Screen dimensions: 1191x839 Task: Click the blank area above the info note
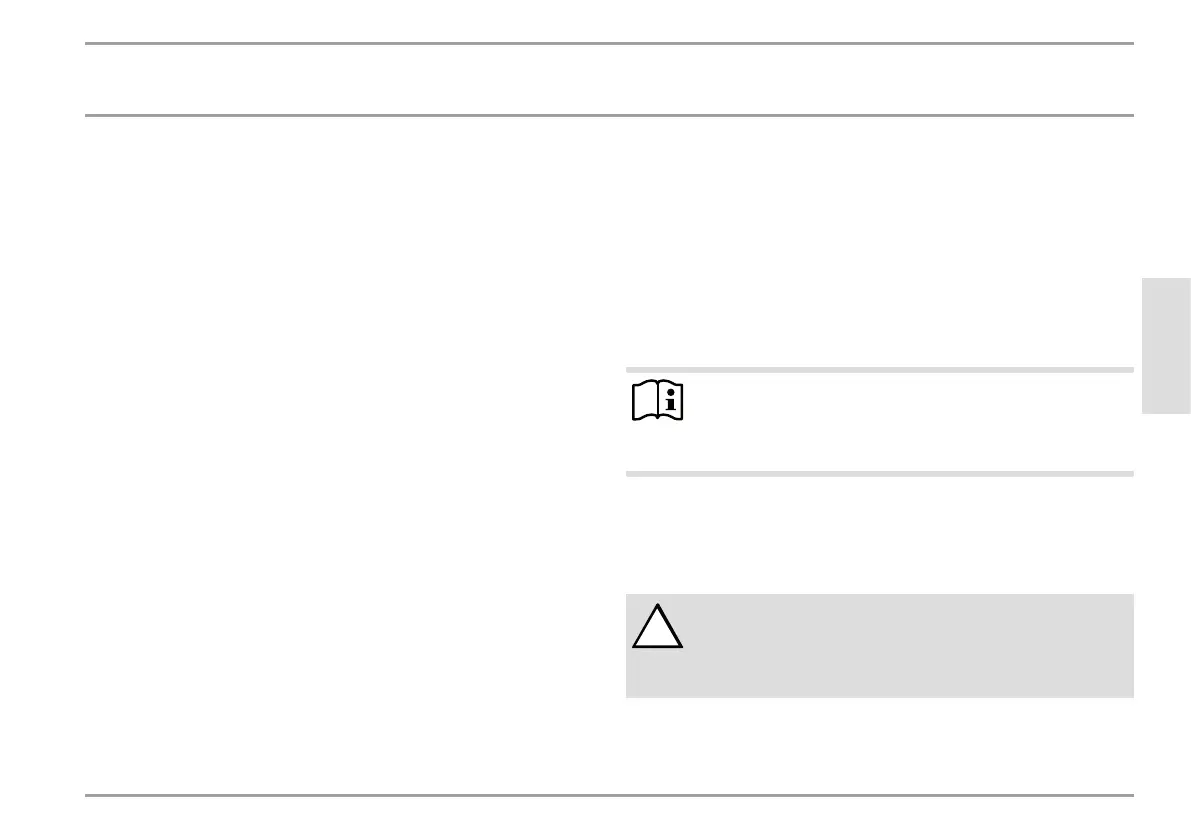[x=880, y=243]
